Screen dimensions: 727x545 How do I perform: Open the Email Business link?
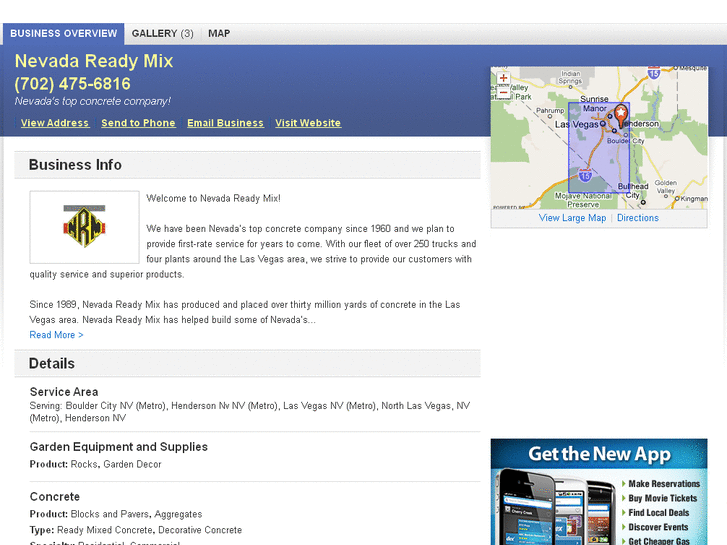(x=225, y=123)
